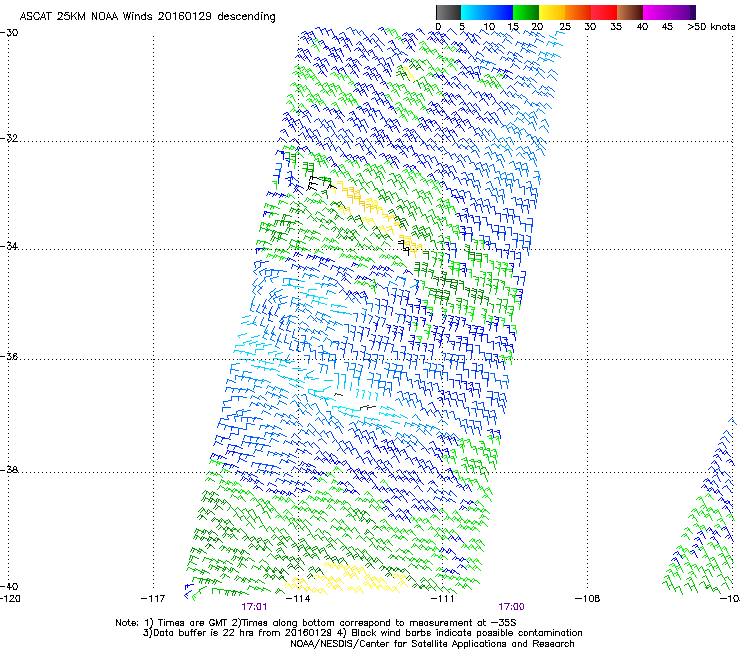The image size is (740, 650).
Task: Click the '-117' longitude axis label
Action: coord(153,599)
